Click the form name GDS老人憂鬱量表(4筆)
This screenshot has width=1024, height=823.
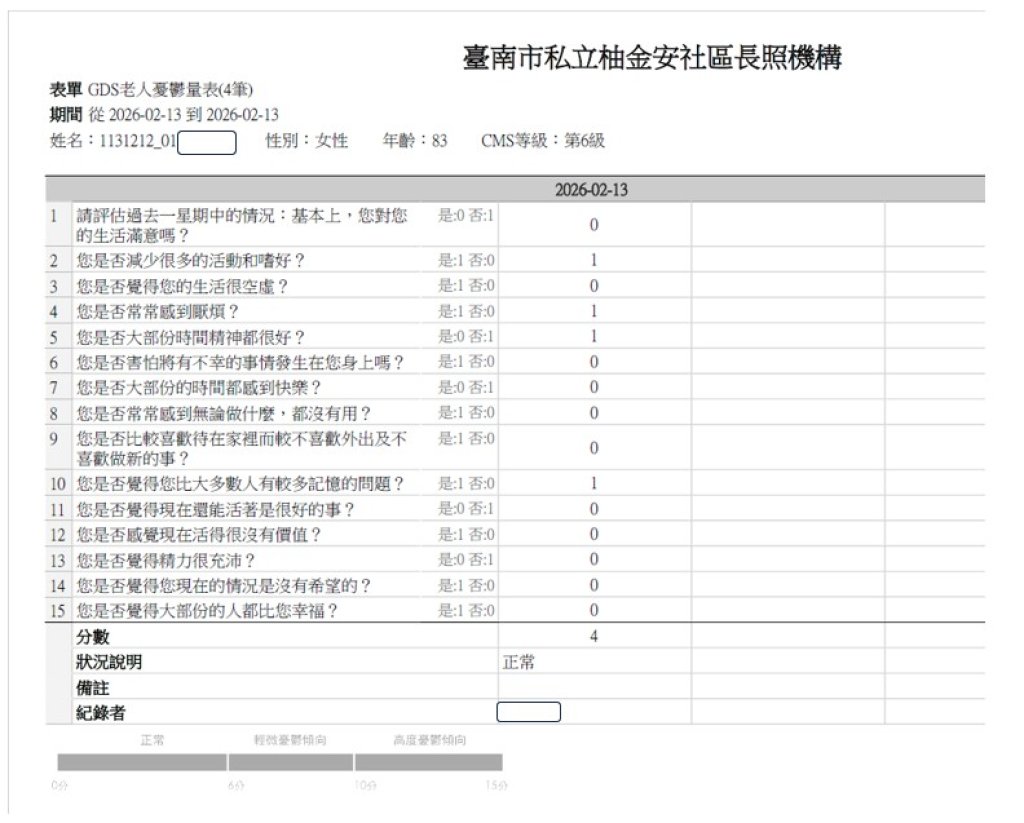tap(170, 91)
